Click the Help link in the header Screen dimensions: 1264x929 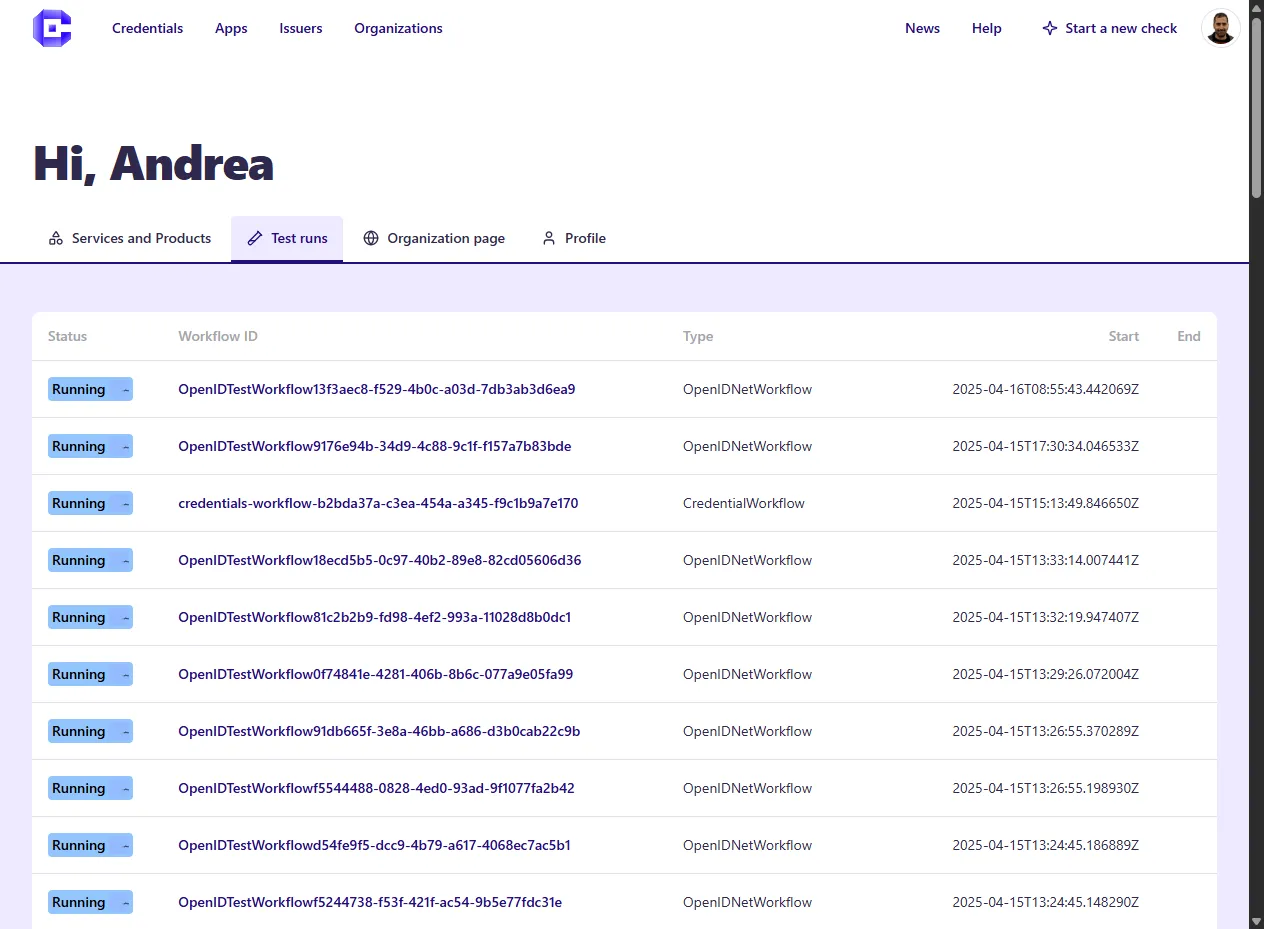[986, 28]
